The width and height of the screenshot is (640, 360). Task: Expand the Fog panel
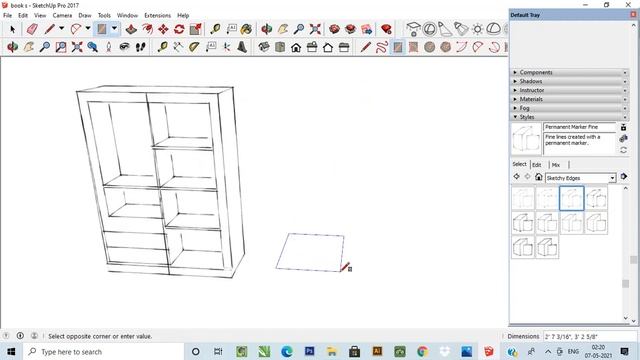570,108
